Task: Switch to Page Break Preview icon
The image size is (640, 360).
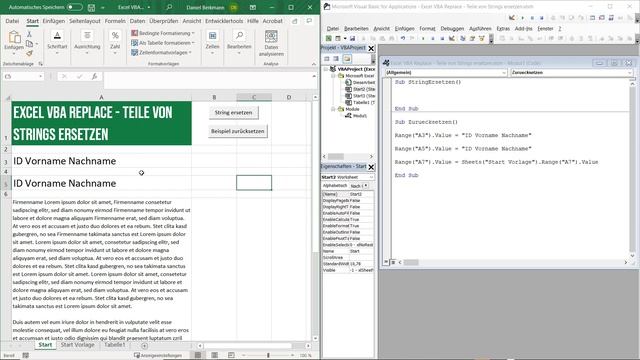Action: 231,355
